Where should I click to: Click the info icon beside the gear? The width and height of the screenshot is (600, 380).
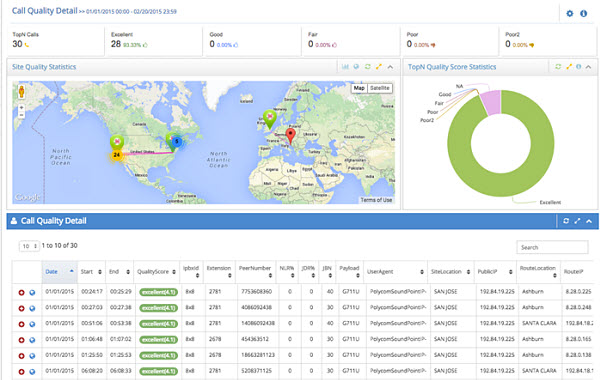coord(584,13)
